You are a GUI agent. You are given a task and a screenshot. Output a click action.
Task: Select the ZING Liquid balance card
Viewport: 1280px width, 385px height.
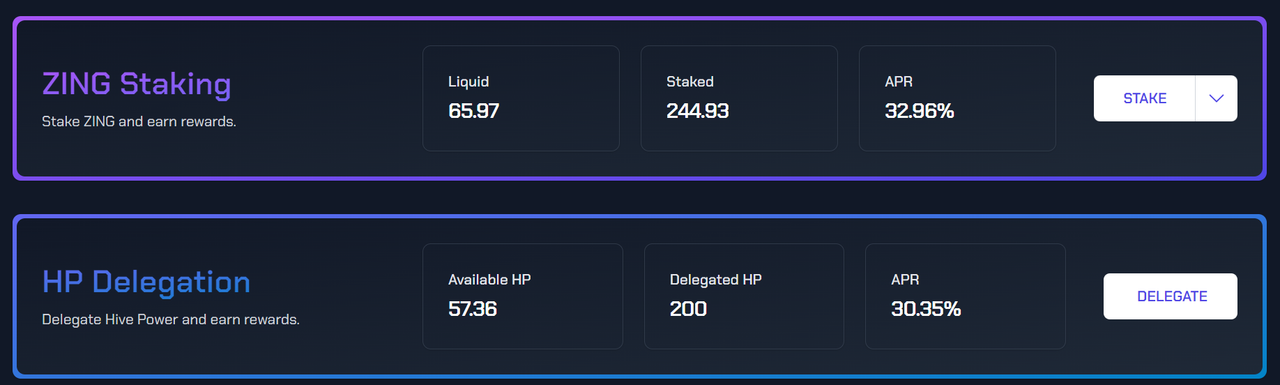click(x=521, y=98)
